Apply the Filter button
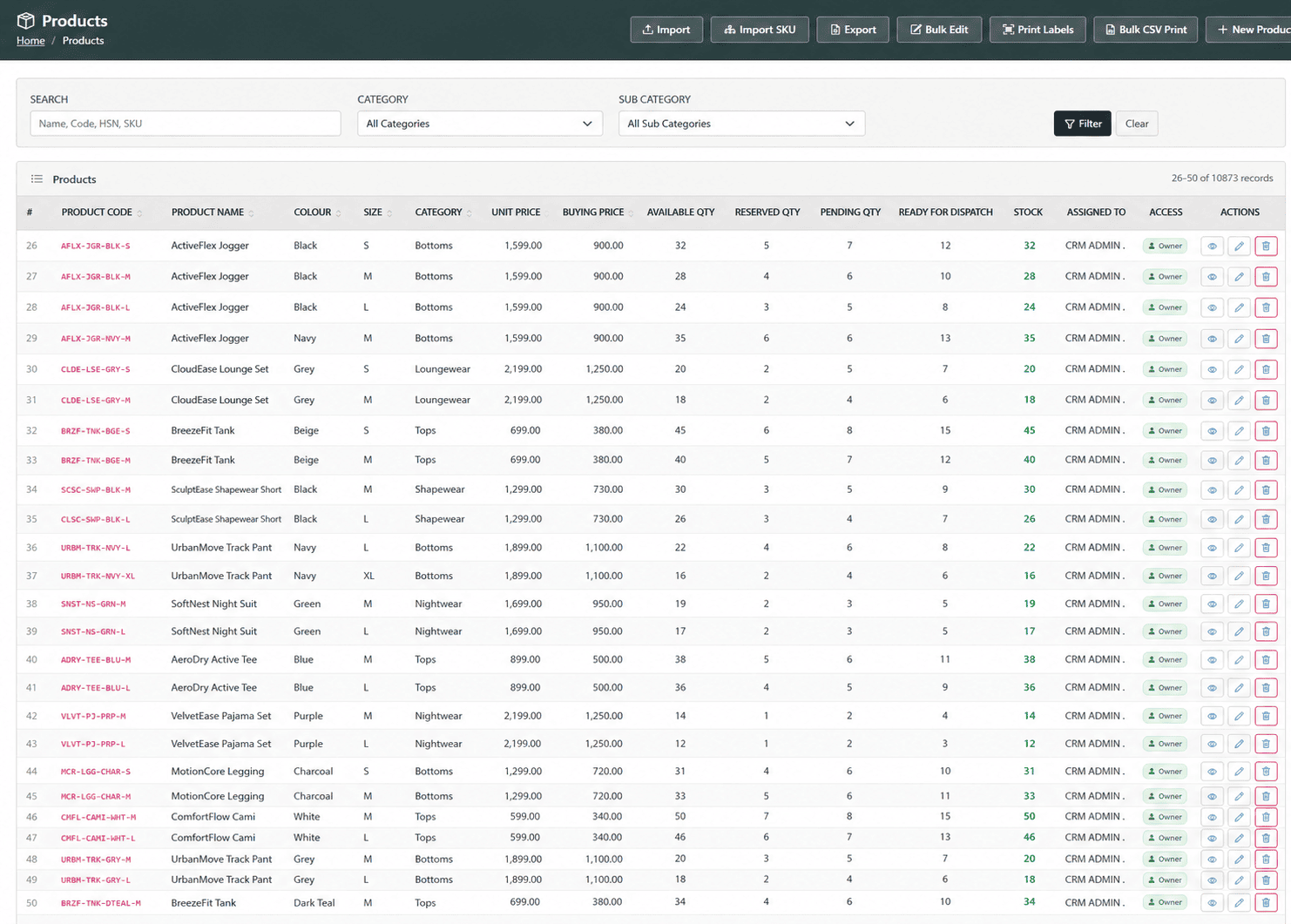The width and height of the screenshot is (1291, 924). [x=1082, y=124]
